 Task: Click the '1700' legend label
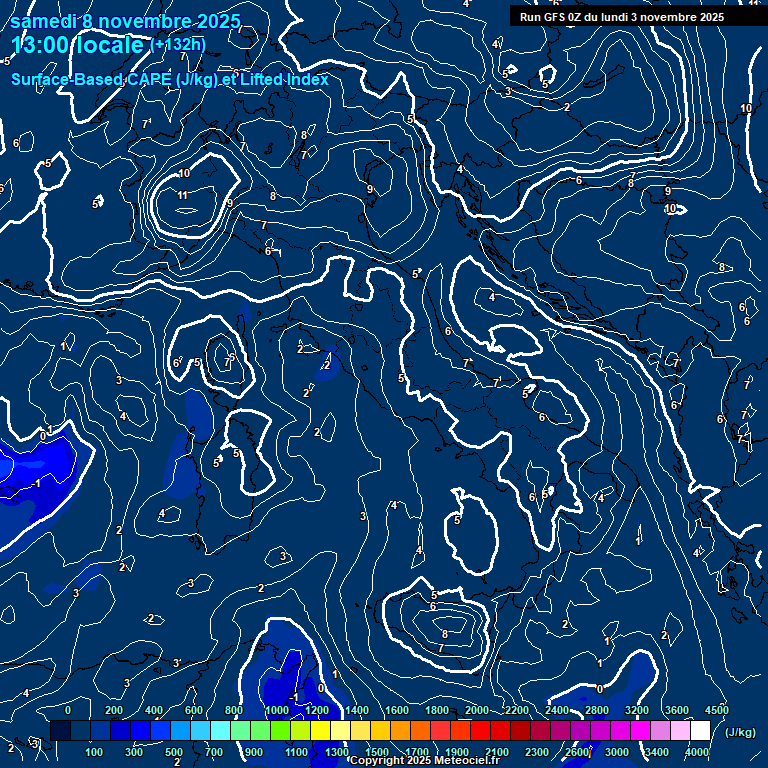pyautogui.click(x=417, y=752)
